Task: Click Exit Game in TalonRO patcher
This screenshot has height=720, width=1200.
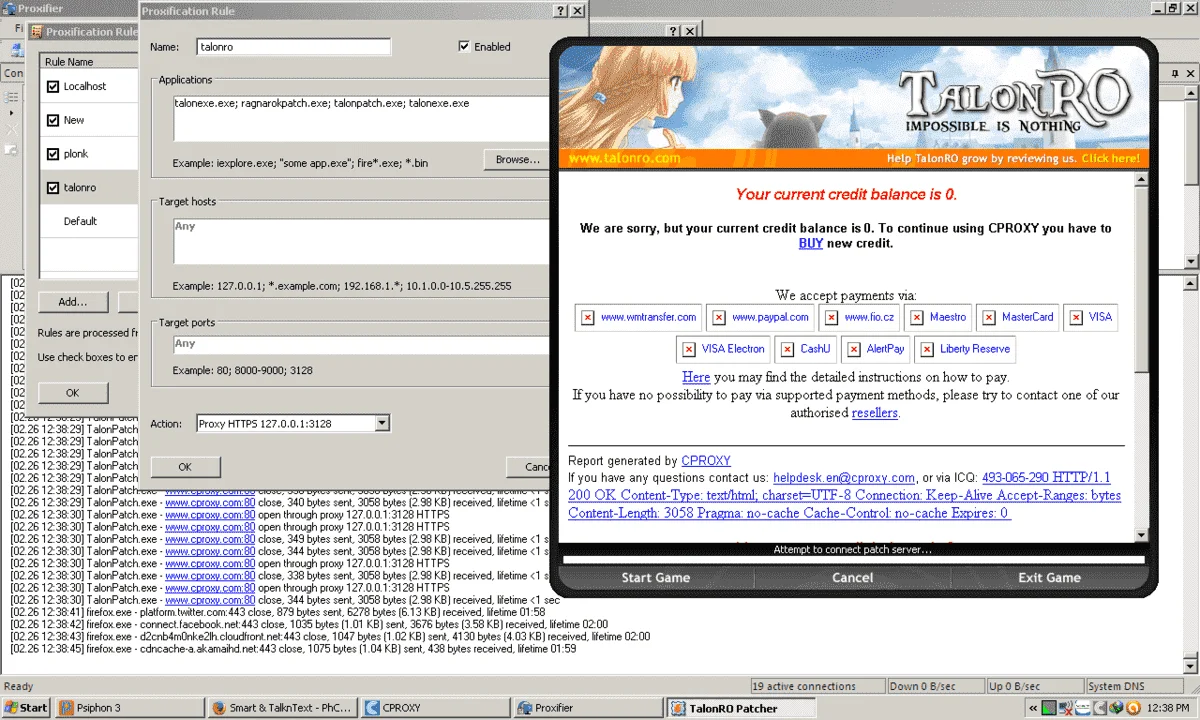Action: pyautogui.click(x=1049, y=577)
